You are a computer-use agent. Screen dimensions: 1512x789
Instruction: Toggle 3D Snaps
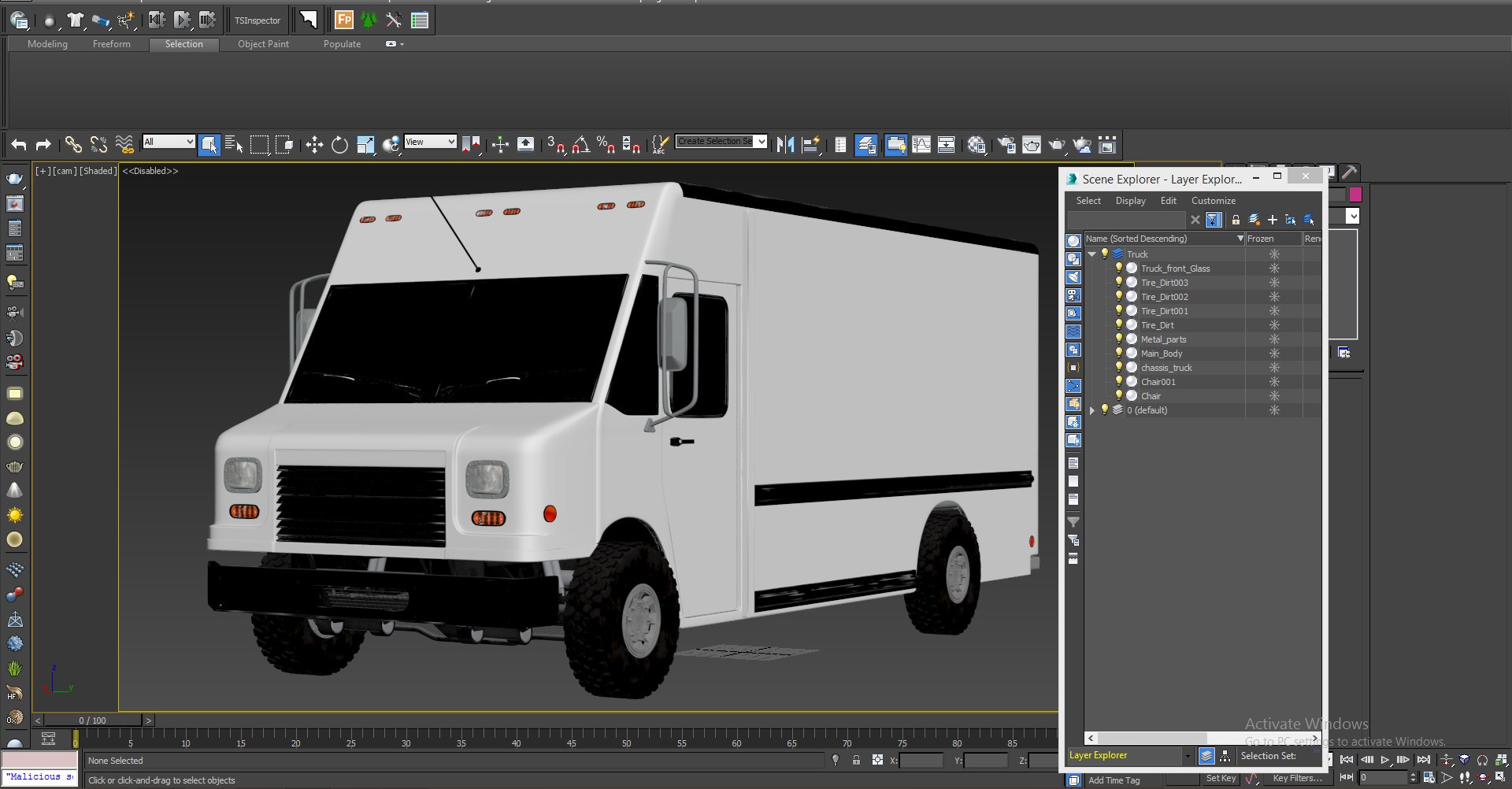coord(557,144)
